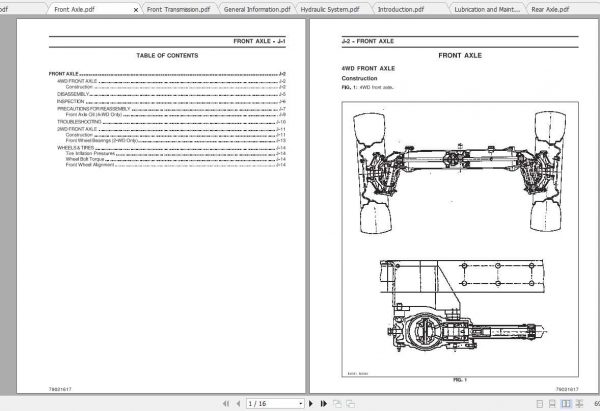Click the 4WD FRONT AXLE section heading

pos(368,68)
